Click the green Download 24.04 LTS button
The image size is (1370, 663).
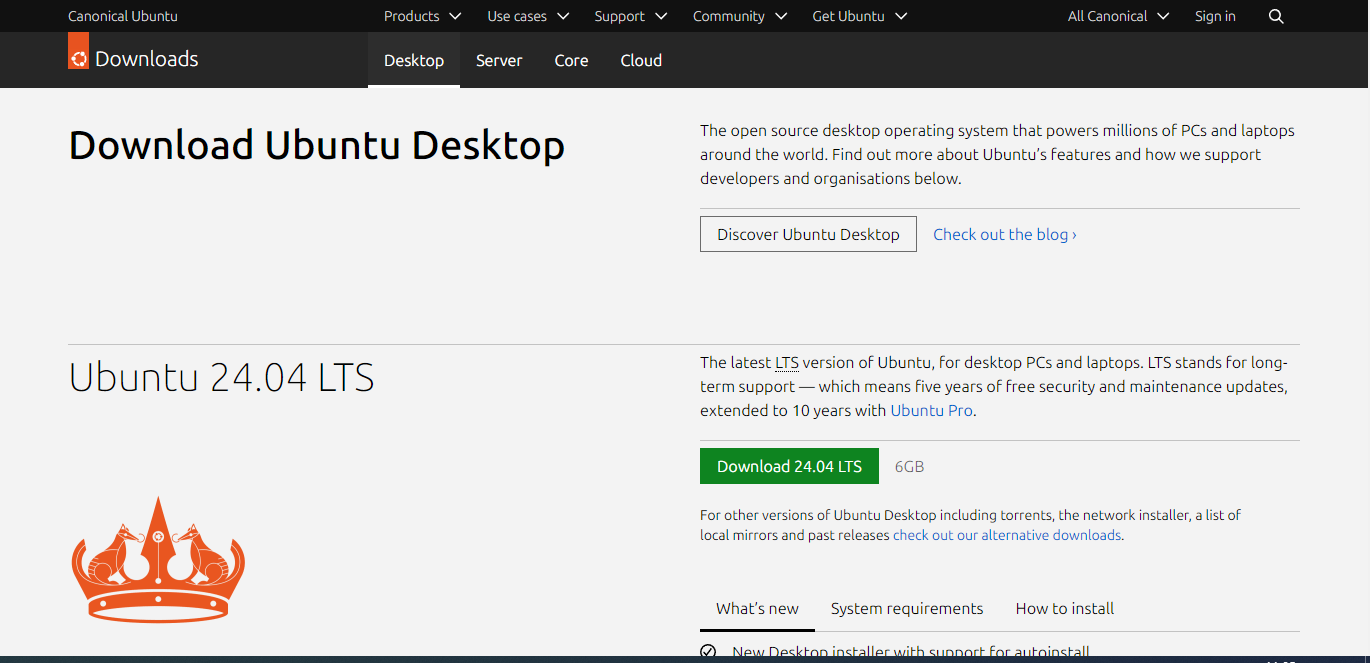[789, 466]
